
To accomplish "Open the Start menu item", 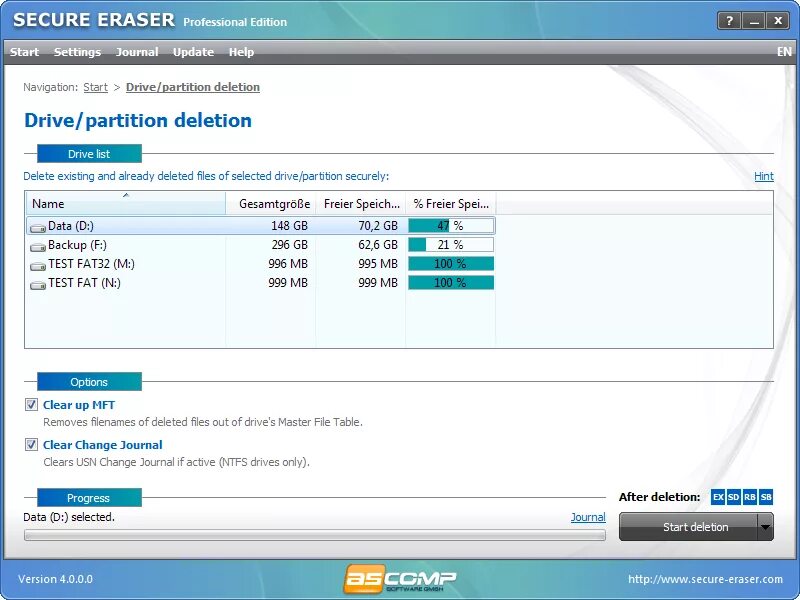I will (x=24, y=52).
